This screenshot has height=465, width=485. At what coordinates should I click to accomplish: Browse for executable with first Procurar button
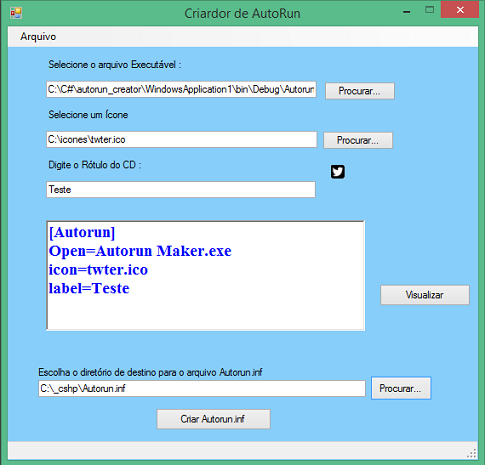[360, 91]
